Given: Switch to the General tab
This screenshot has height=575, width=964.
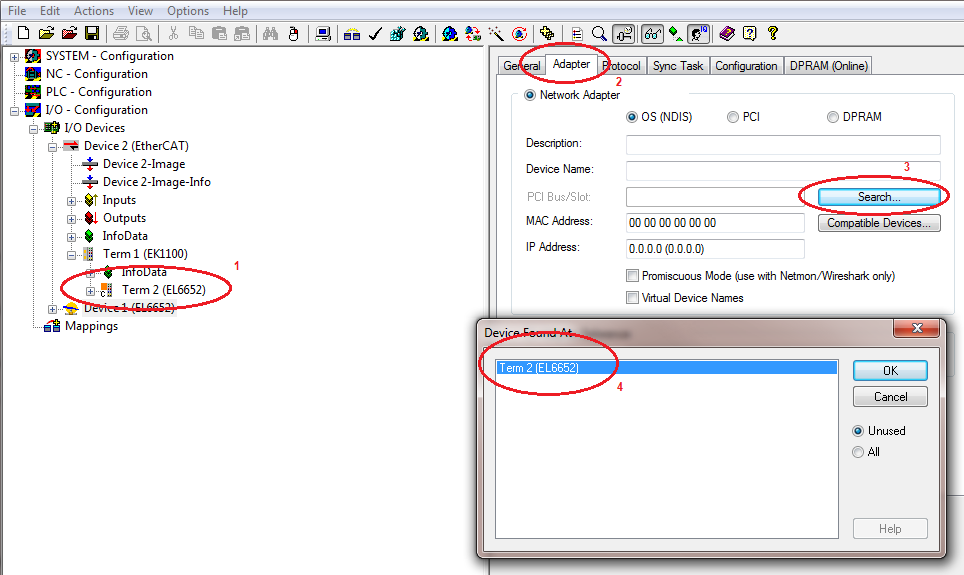Looking at the screenshot, I should coord(521,66).
